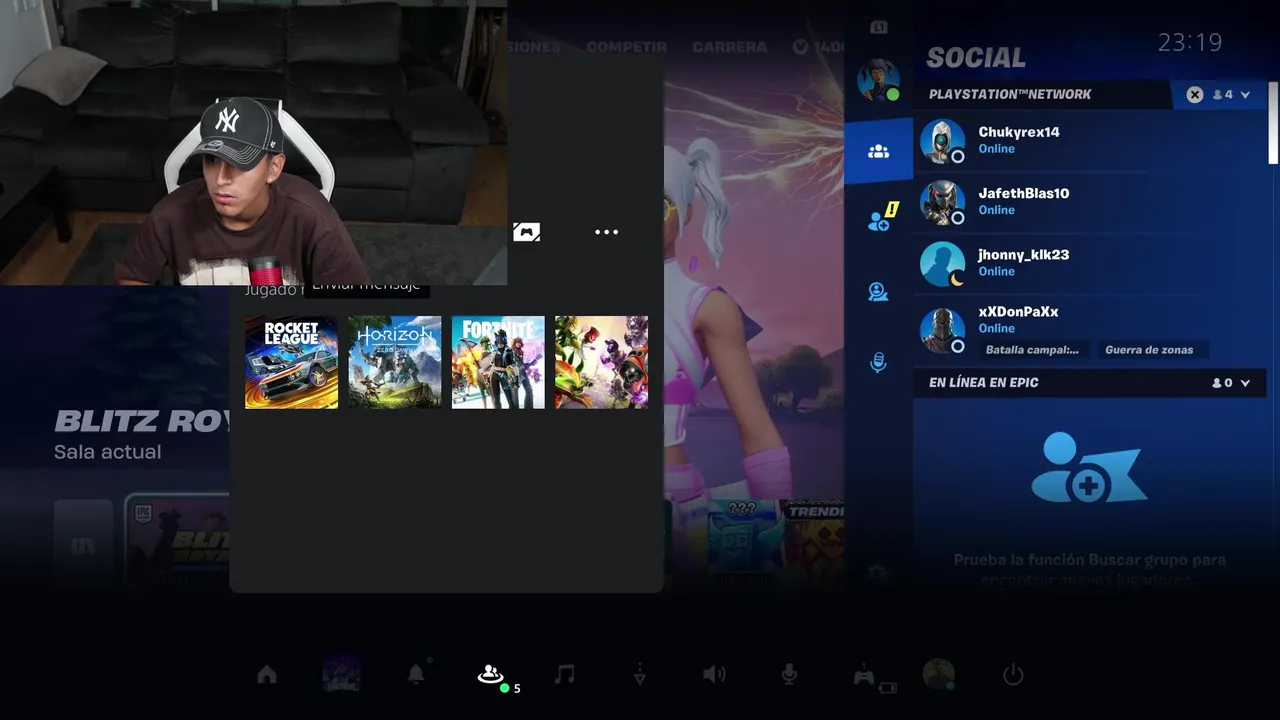Open the Network download status icon
The height and width of the screenshot is (720, 1280).
(640, 675)
